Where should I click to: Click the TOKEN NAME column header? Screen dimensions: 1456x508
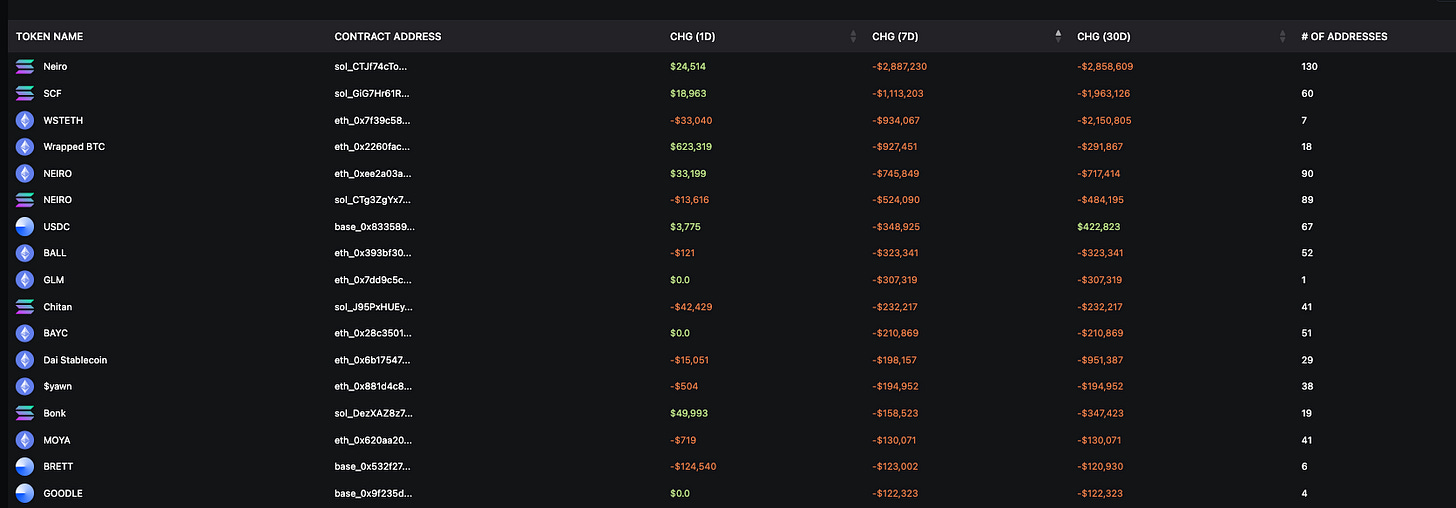point(50,37)
